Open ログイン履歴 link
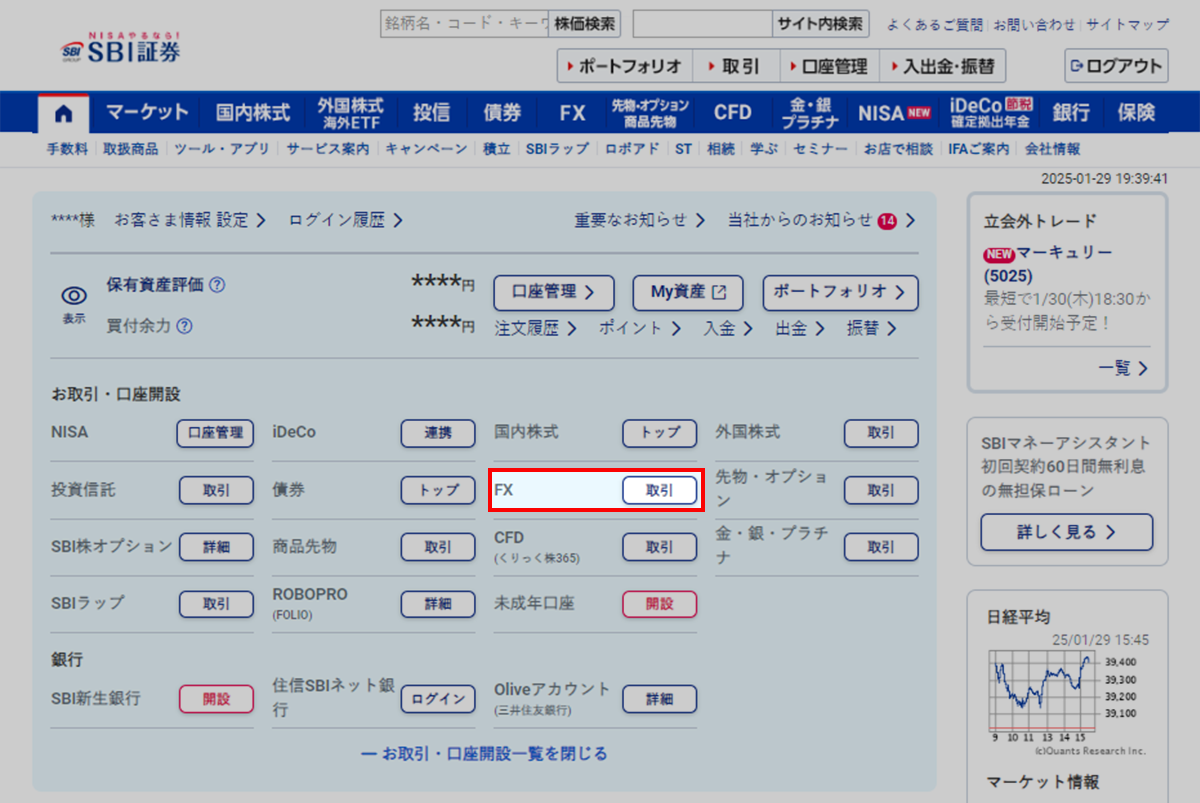 pyautogui.click(x=345, y=221)
